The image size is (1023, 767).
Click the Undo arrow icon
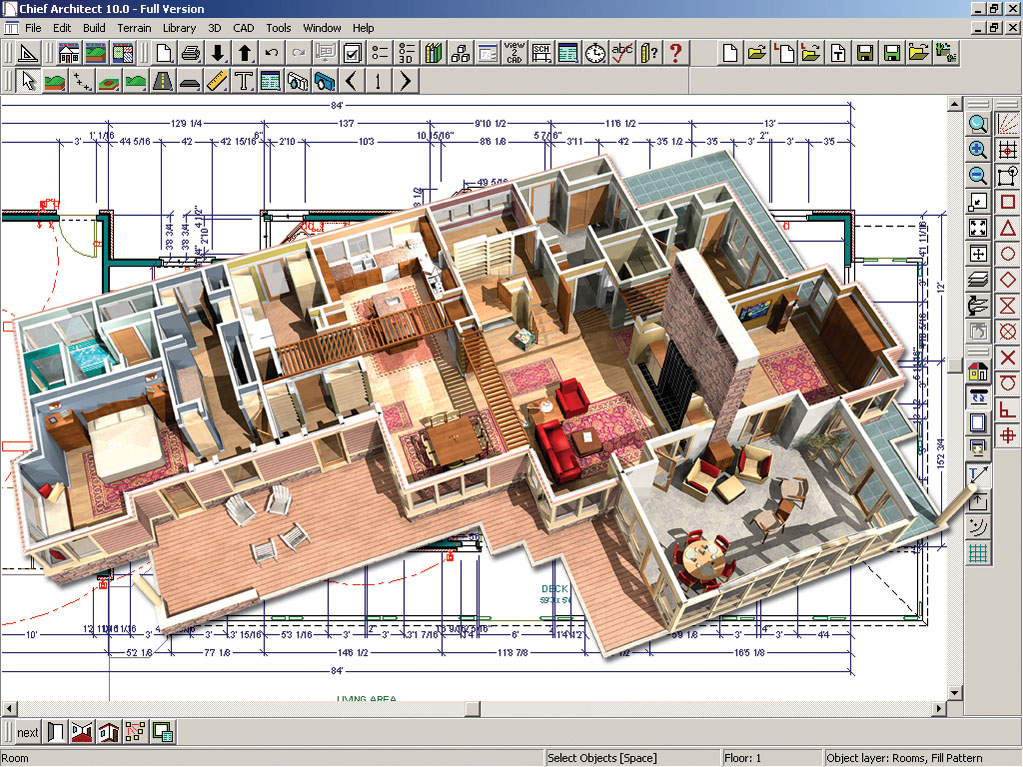(x=271, y=53)
